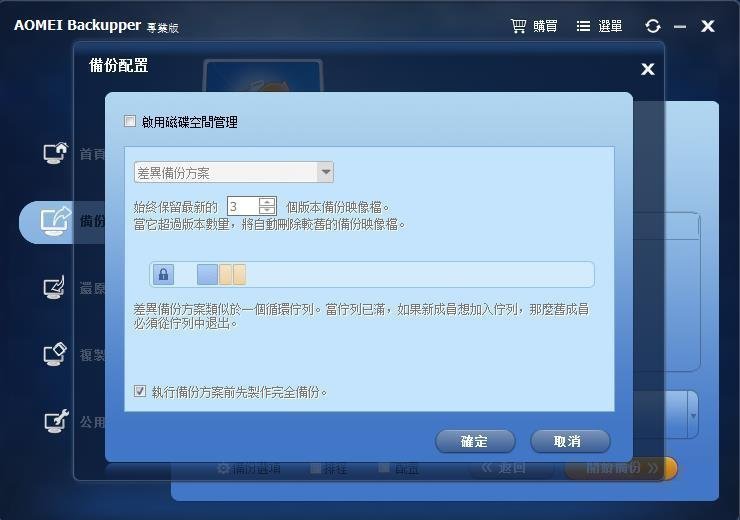Click the Home sidebar icon
The image size is (740, 520).
tap(56, 153)
